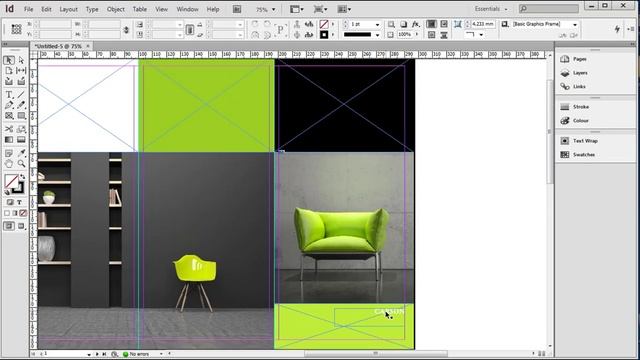Select the Rectangle Frame tool
The height and width of the screenshot is (360, 640).
(x=9, y=116)
